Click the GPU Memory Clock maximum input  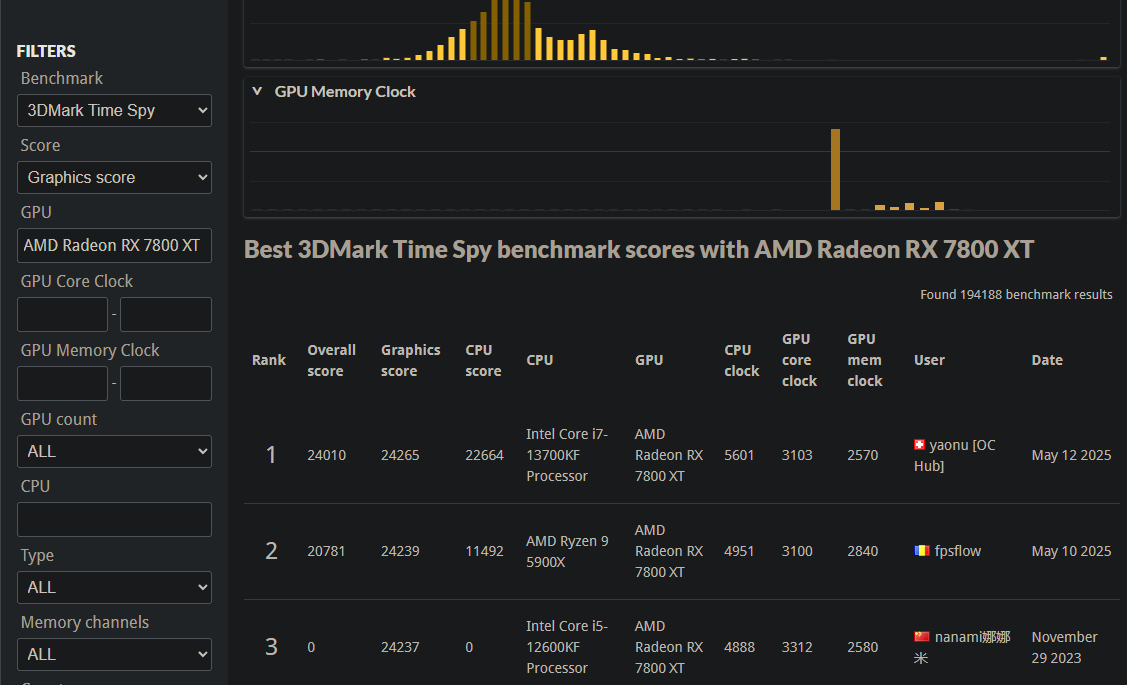coord(166,383)
